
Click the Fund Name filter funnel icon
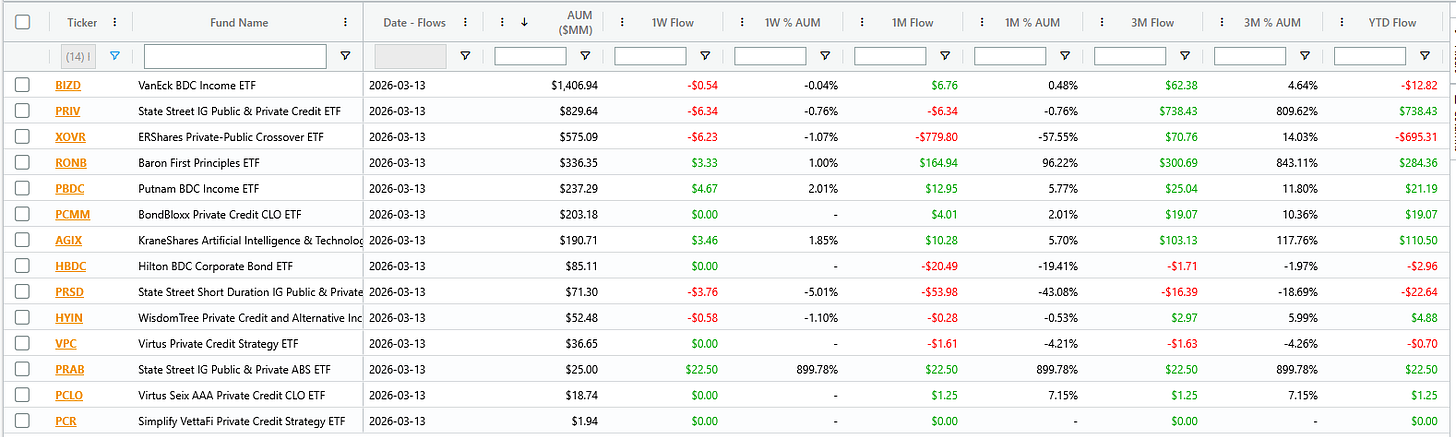click(x=346, y=56)
